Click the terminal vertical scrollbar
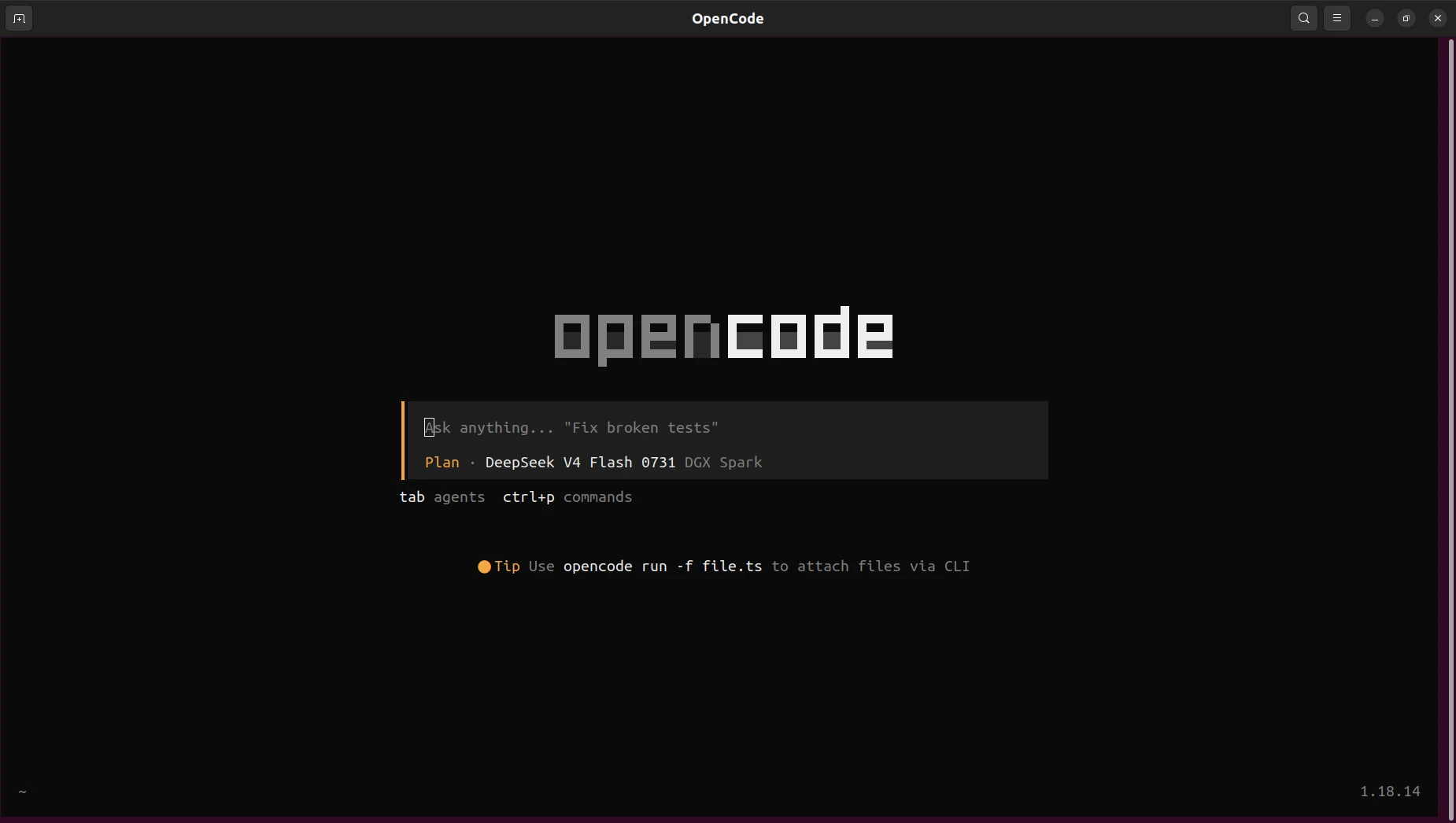Viewport: 1456px width, 823px height. click(x=1450, y=428)
